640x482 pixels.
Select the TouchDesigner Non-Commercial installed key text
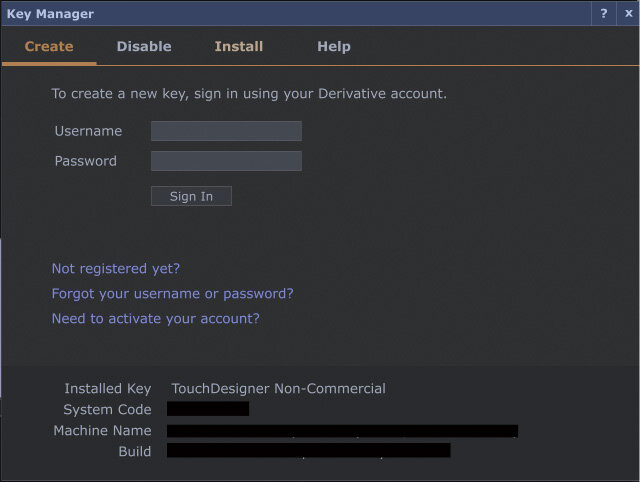(278, 388)
